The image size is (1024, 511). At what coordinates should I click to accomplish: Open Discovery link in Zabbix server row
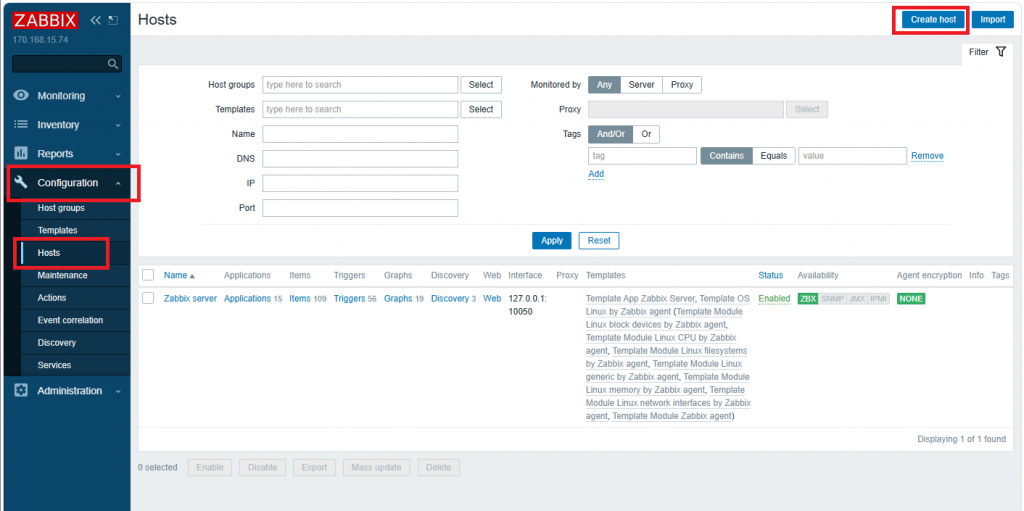click(450, 299)
